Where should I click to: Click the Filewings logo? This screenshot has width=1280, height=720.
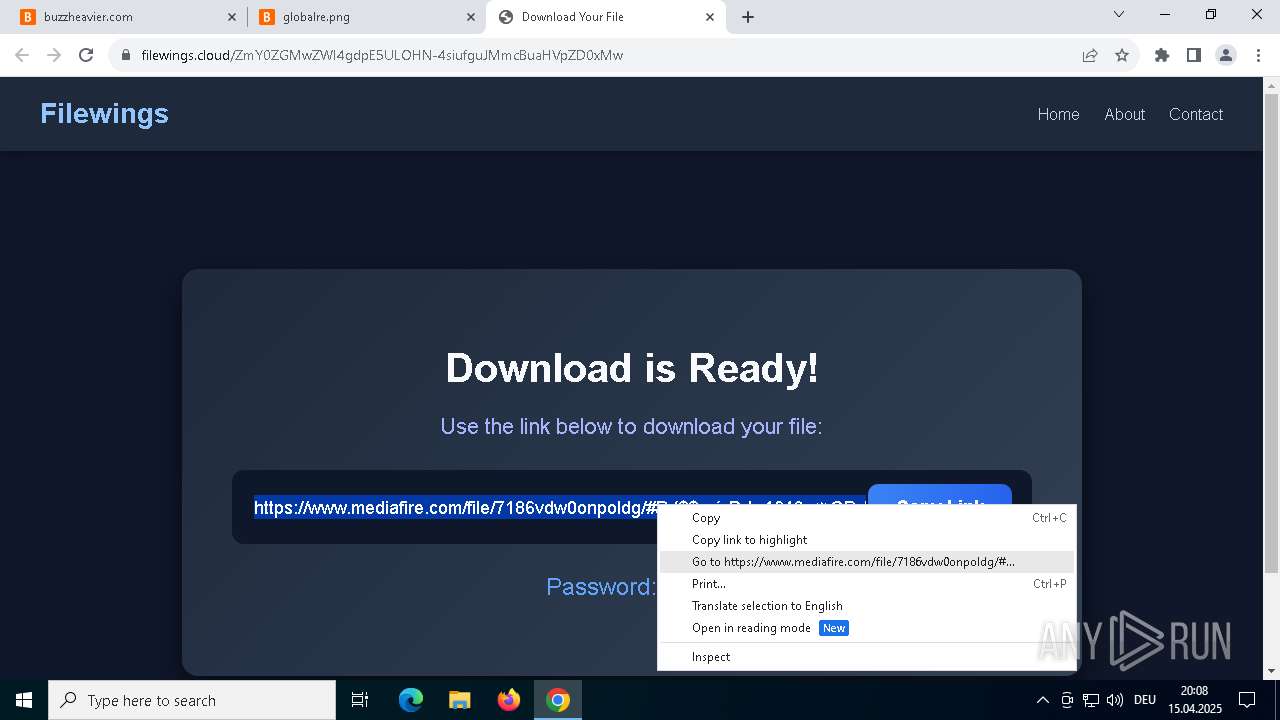tap(104, 114)
